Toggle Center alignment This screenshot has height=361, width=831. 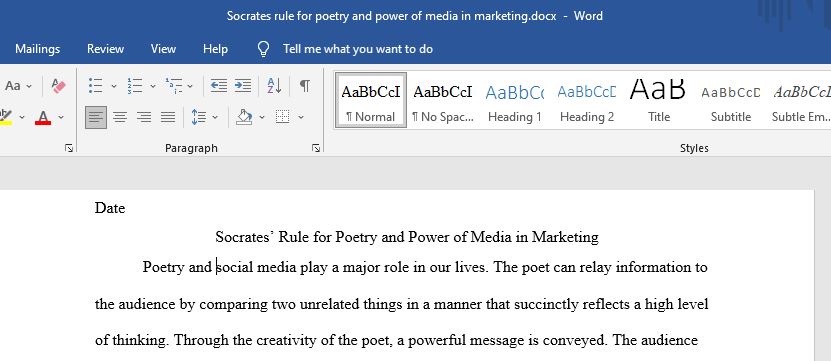tap(120, 117)
